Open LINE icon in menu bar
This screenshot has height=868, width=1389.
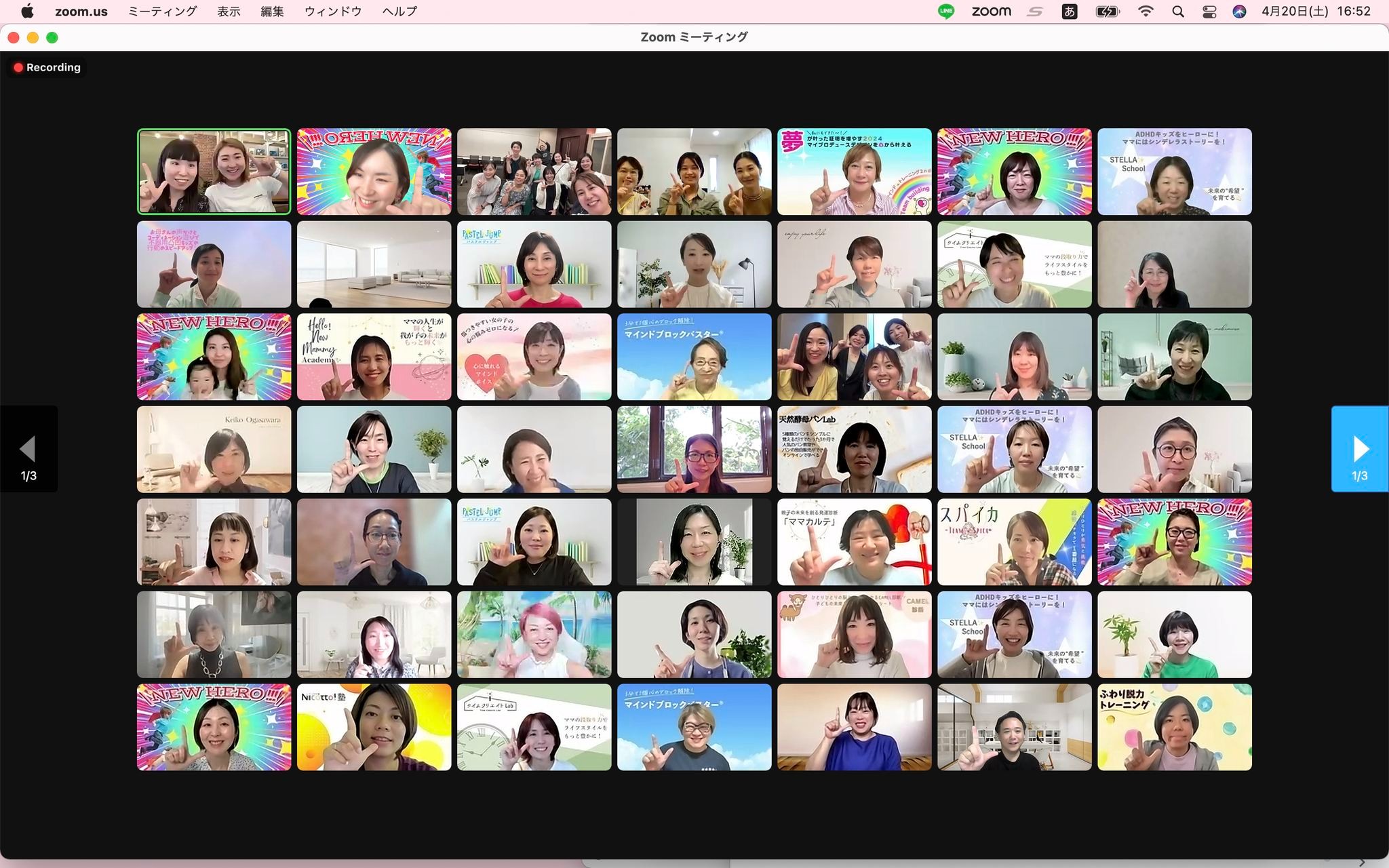[945, 12]
